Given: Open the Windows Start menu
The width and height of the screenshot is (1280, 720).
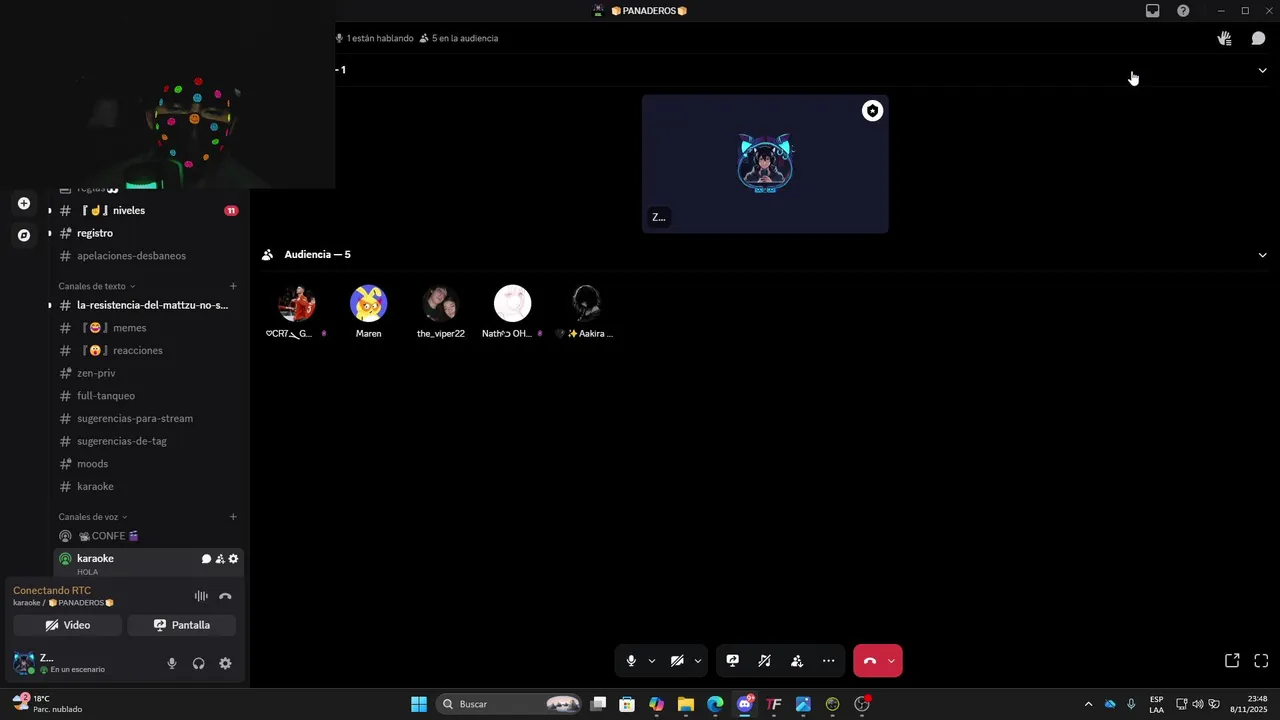Looking at the screenshot, I should pos(419,704).
